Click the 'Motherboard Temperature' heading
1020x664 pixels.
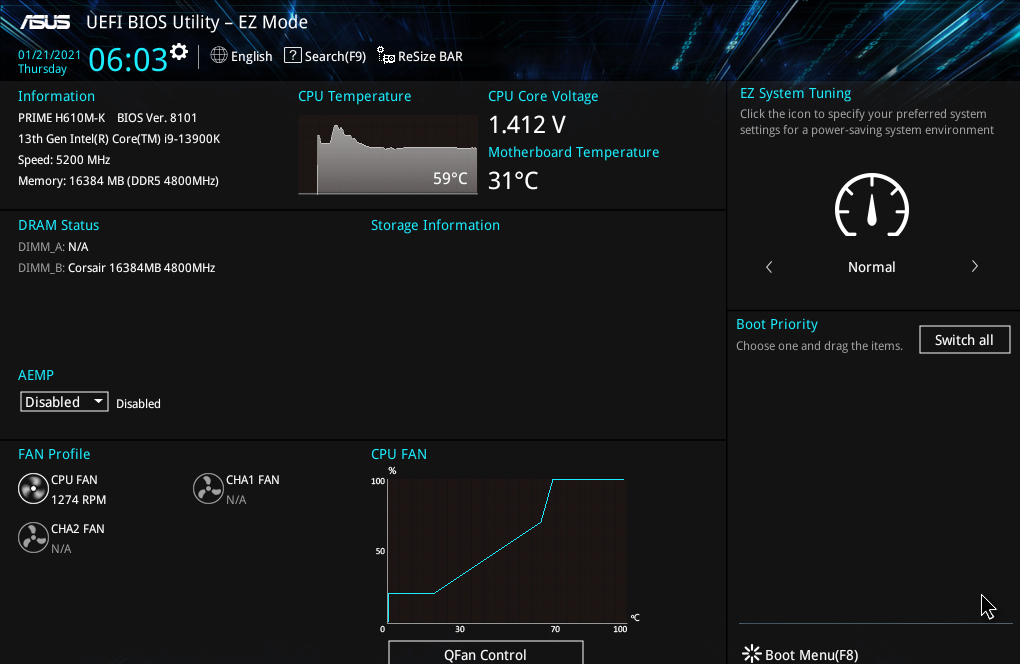point(574,152)
